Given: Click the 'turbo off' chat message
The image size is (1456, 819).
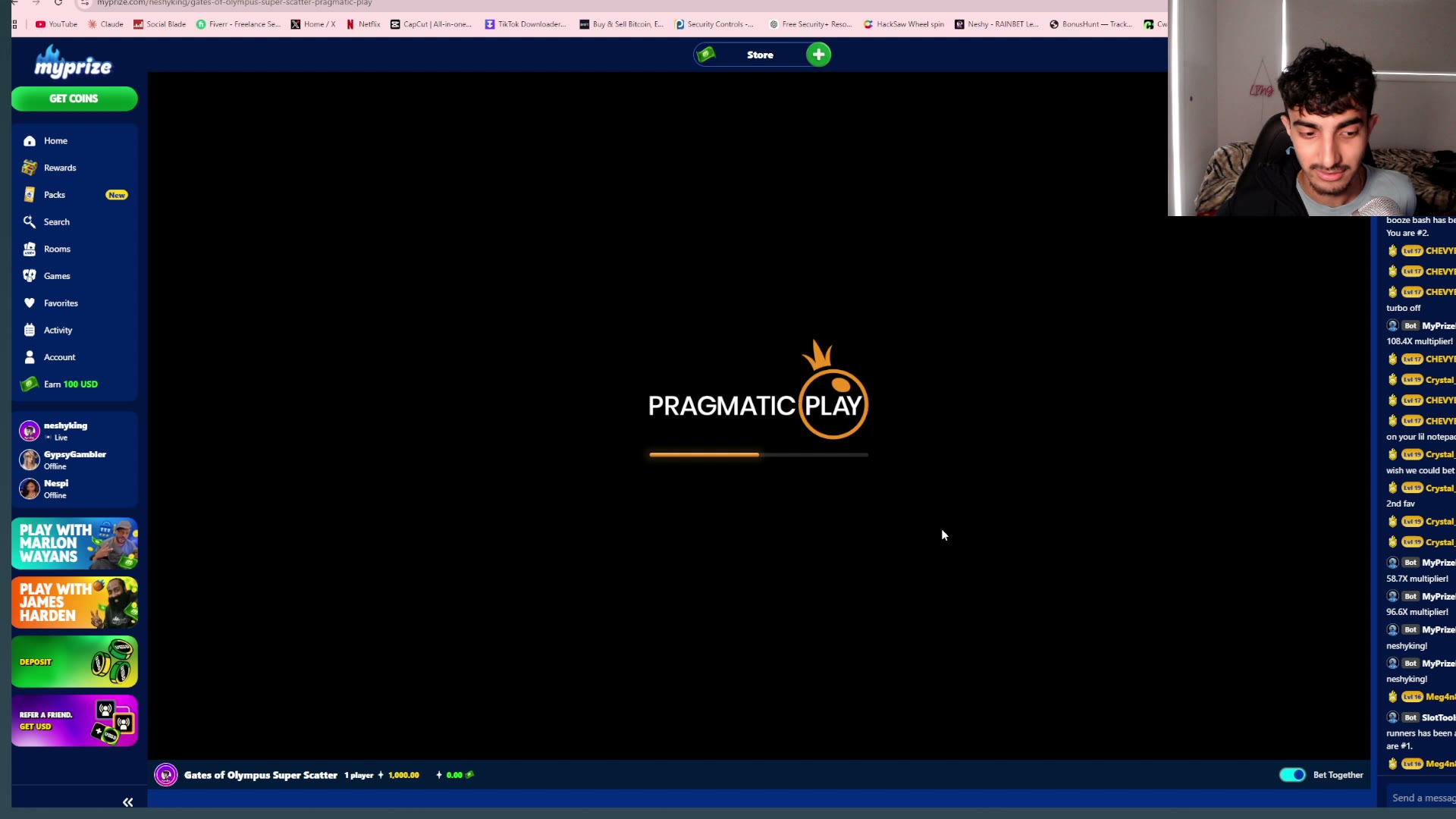Looking at the screenshot, I should [1403, 308].
